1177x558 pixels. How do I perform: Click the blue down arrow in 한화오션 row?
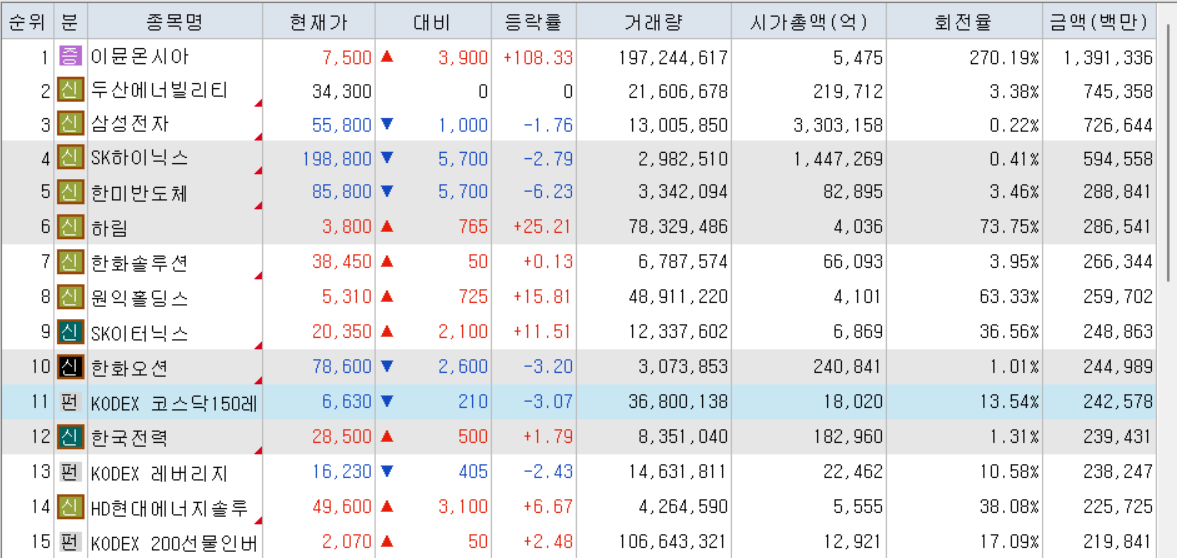click(387, 366)
